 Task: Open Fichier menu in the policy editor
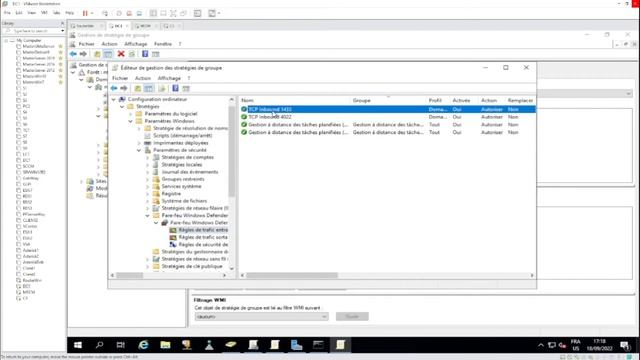120,78
